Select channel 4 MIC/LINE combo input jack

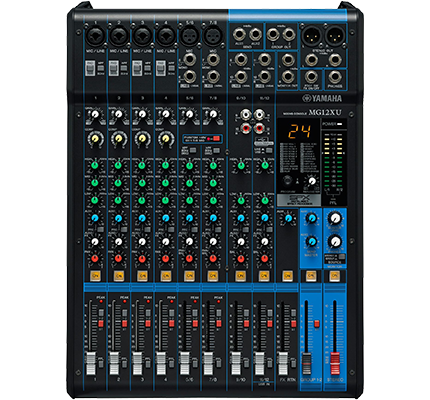[x=166, y=36]
